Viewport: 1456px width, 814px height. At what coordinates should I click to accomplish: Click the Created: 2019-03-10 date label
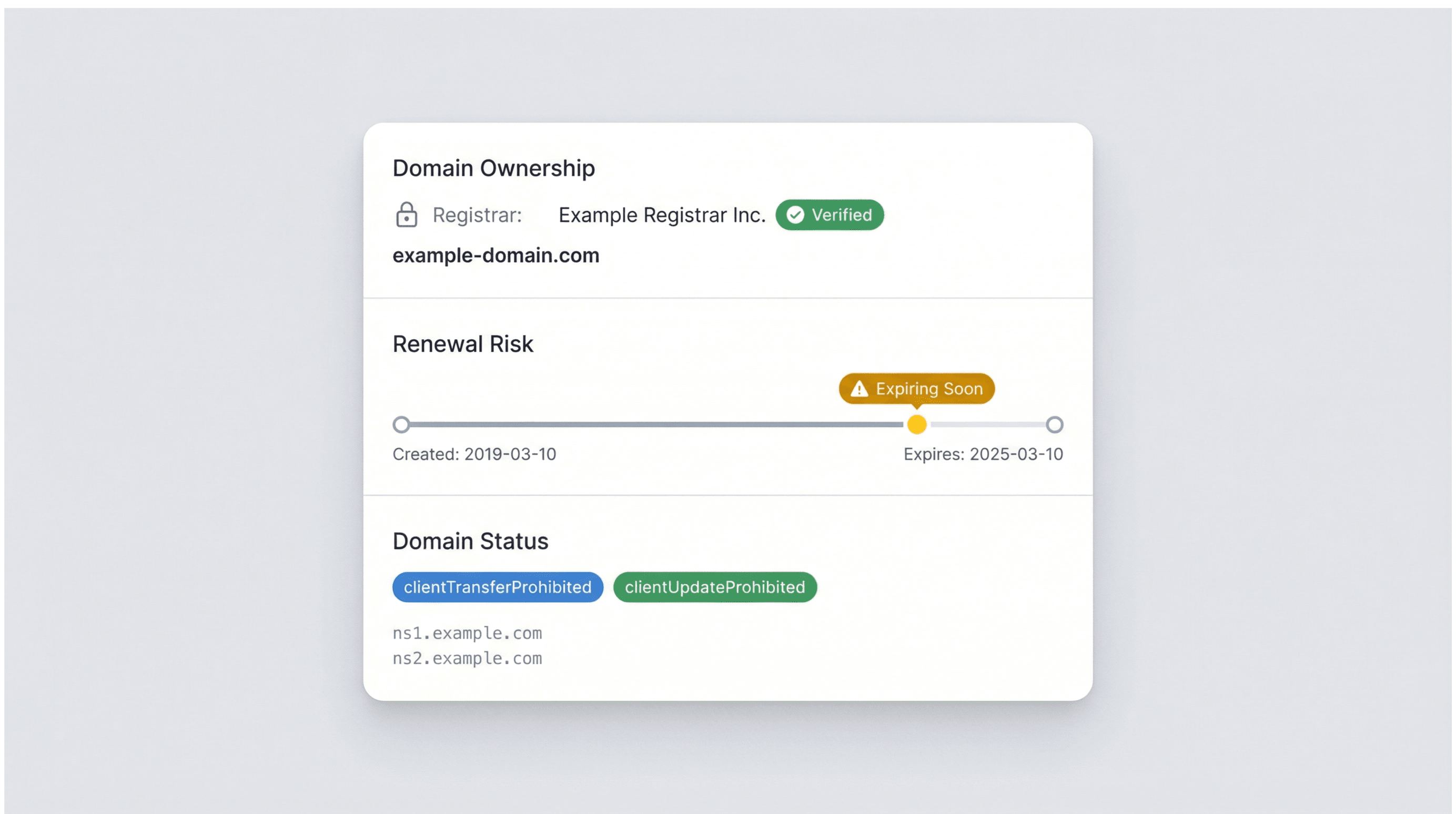474,454
